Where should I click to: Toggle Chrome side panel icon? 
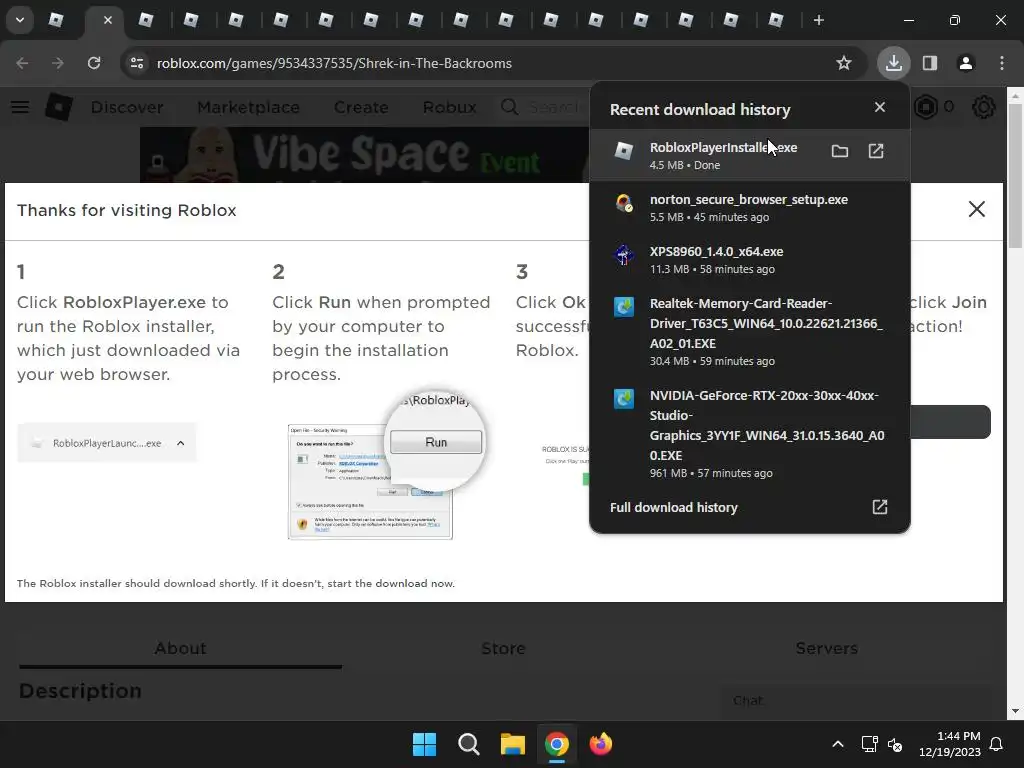(x=930, y=63)
